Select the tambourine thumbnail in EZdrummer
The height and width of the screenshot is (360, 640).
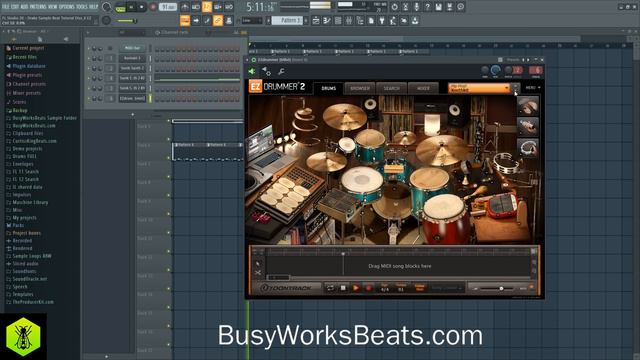coord(528,148)
